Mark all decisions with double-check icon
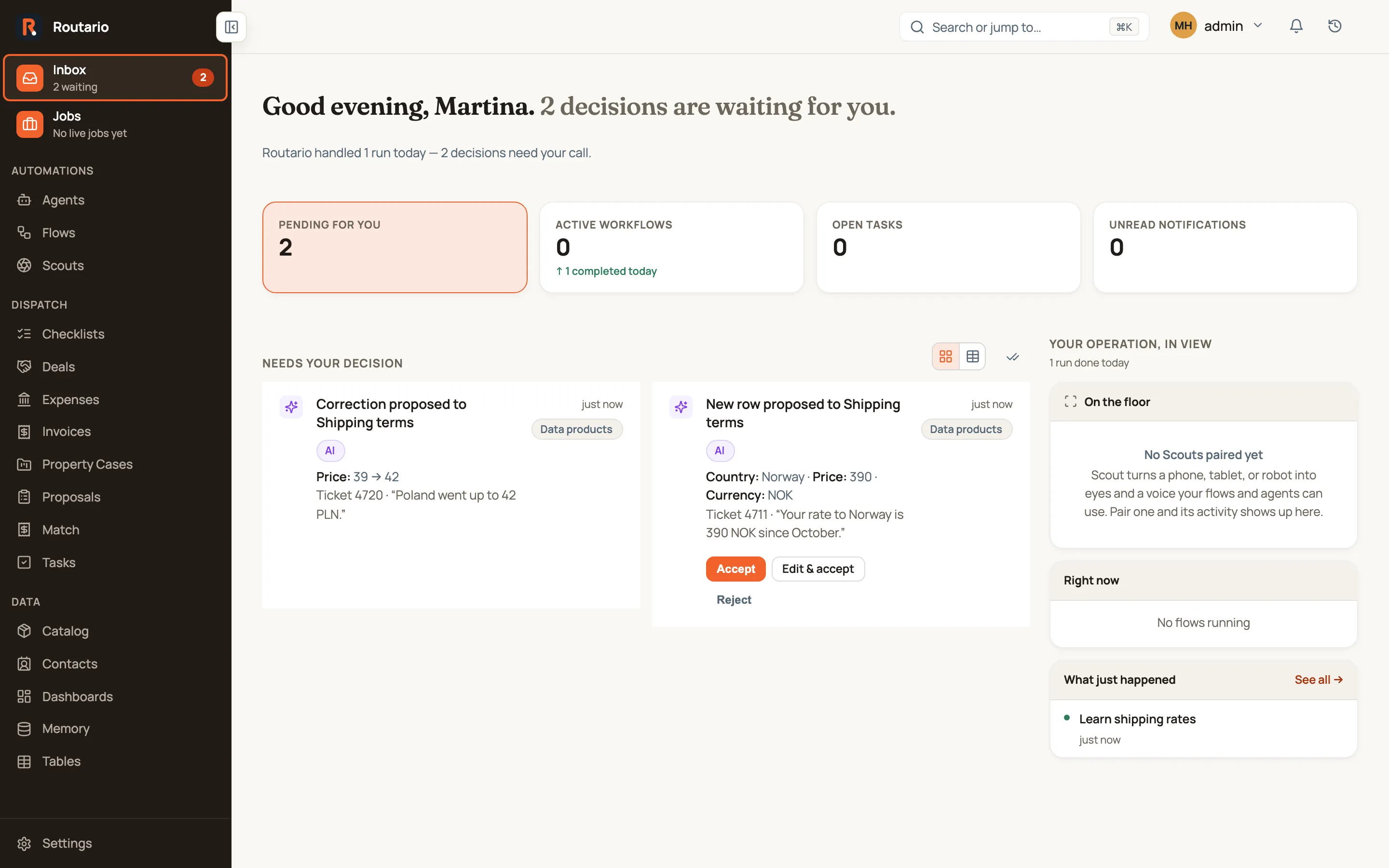Image resolution: width=1389 pixels, height=868 pixels. (1012, 357)
